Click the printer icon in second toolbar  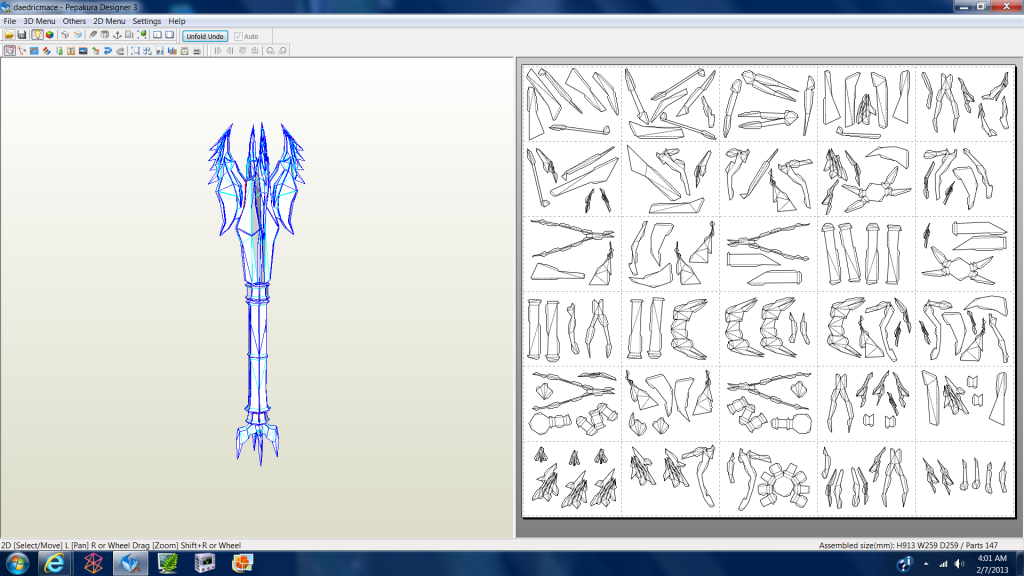coord(197,51)
